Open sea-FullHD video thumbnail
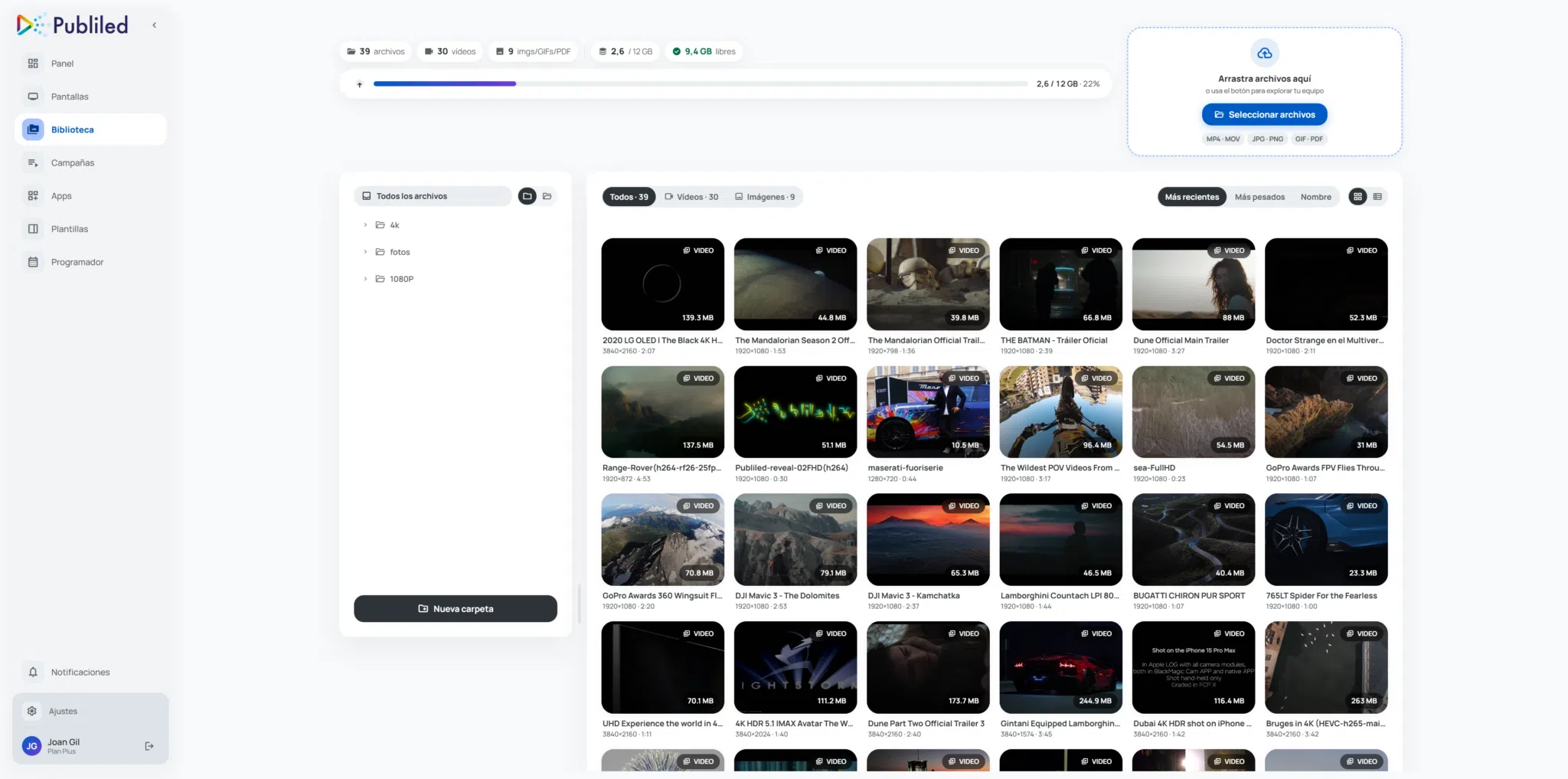Screen dimensions: 1568x779 point(1194,412)
